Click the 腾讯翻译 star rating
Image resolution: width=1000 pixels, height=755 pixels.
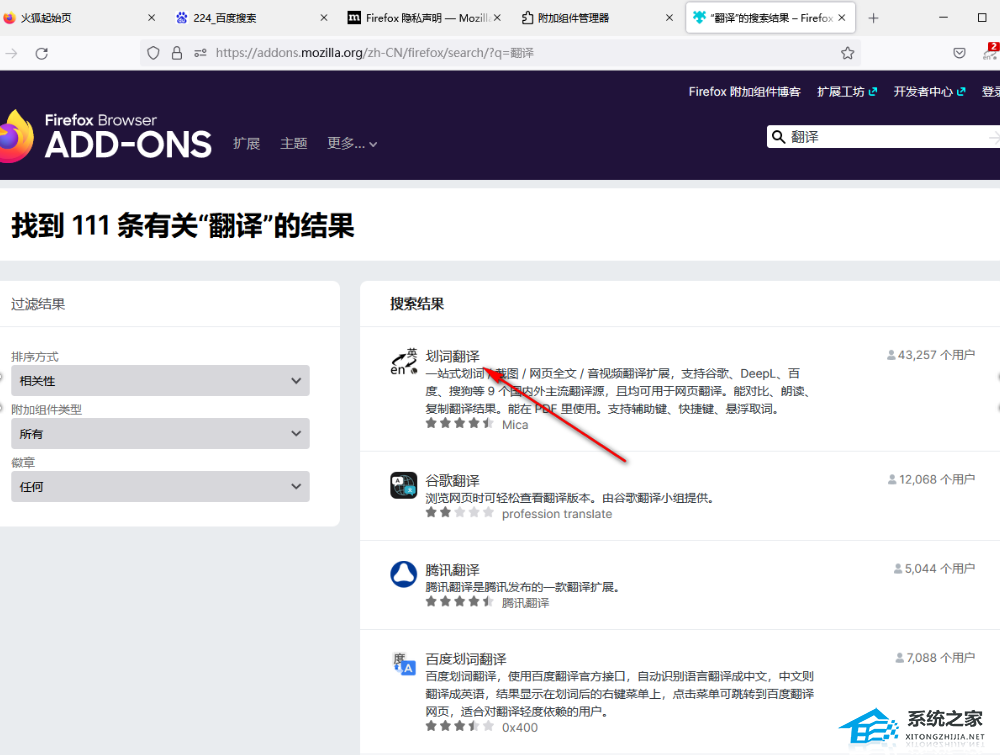459,602
